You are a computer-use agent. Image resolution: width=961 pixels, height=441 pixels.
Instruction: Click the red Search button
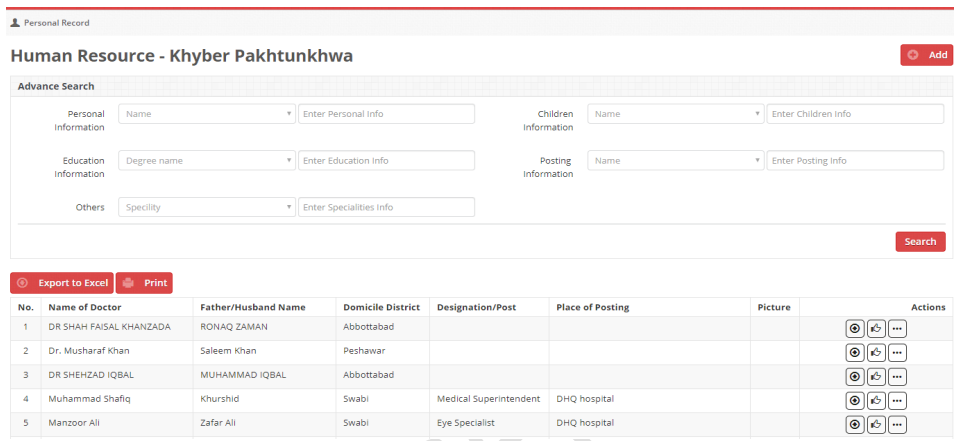[x=920, y=242]
